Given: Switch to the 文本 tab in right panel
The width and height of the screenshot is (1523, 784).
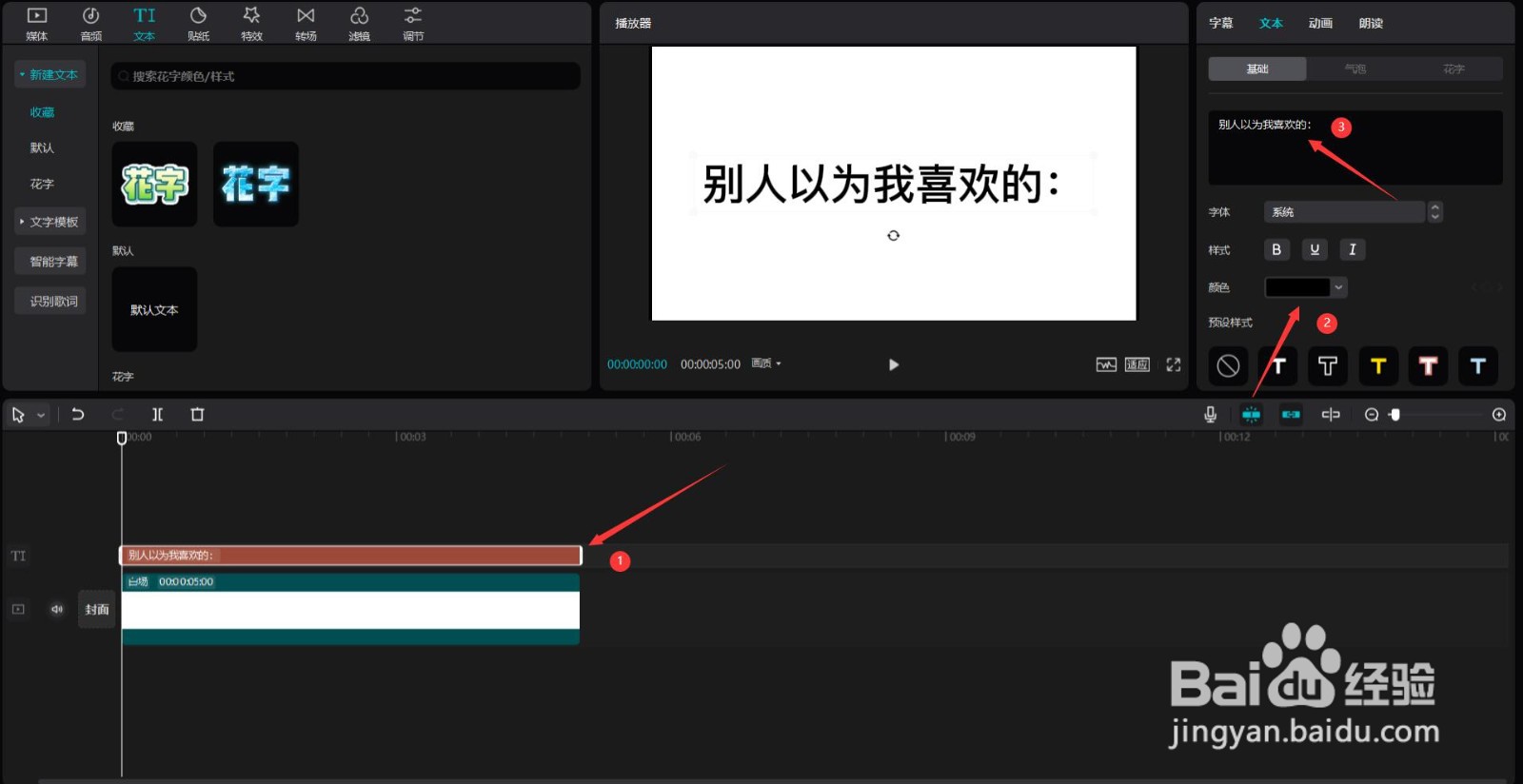Looking at the screenshot, I should point(1271,23).
